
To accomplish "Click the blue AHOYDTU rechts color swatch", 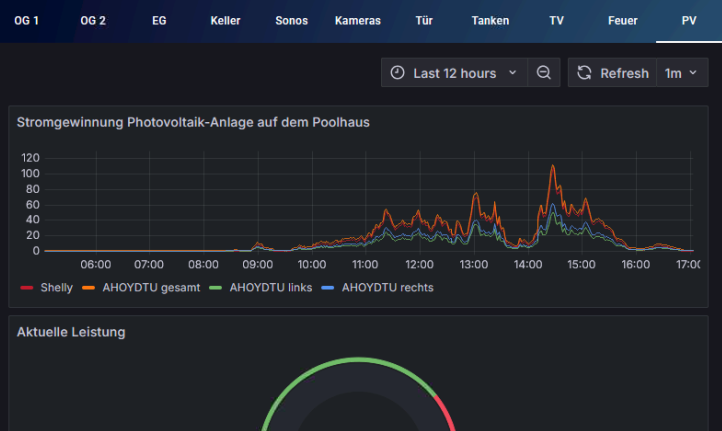I will point(327,288).
